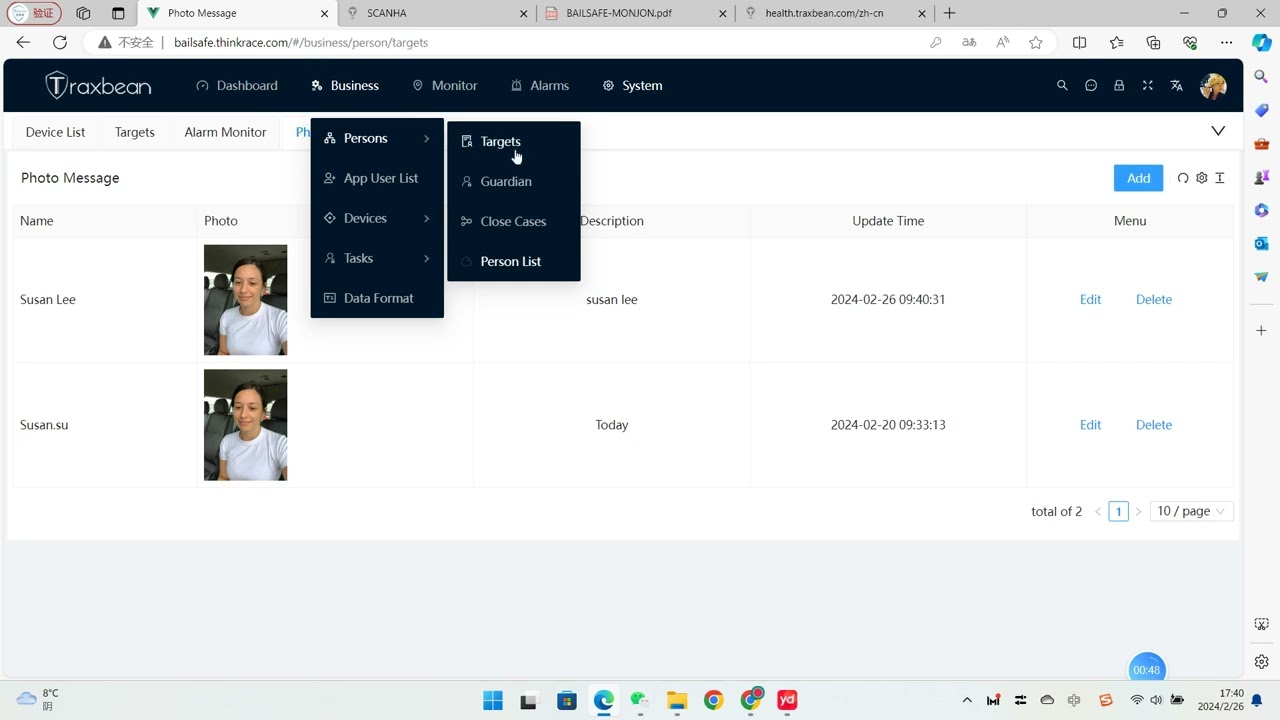Screen dimensions: 1280x720
Task: Go to page 1 in pagination
Action: point(1118,511)
